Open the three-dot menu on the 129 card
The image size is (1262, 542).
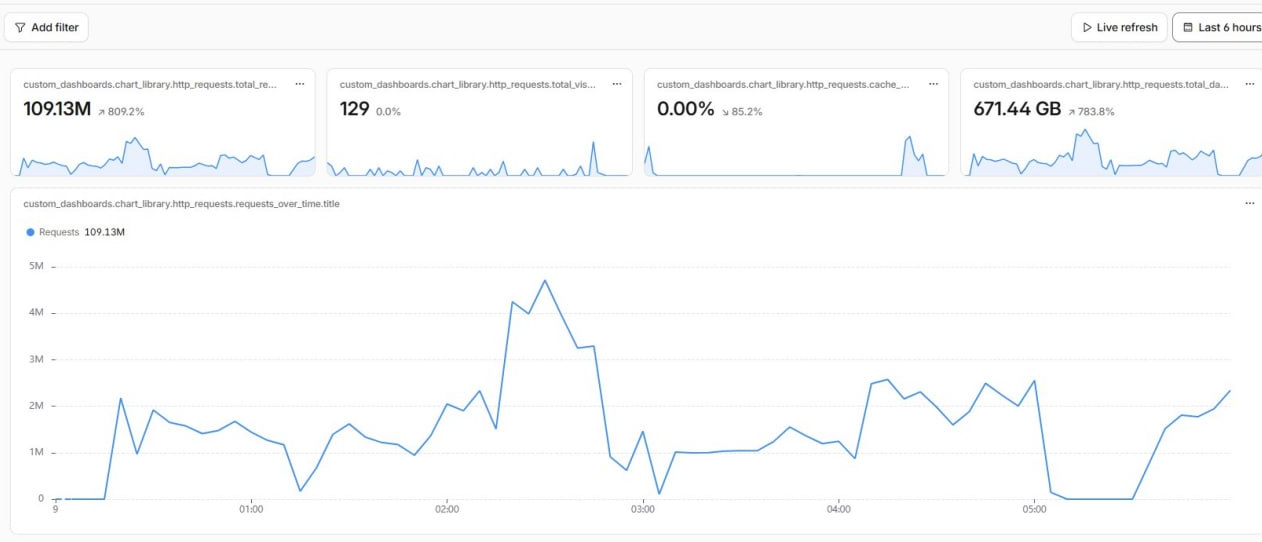click(616, 85)
